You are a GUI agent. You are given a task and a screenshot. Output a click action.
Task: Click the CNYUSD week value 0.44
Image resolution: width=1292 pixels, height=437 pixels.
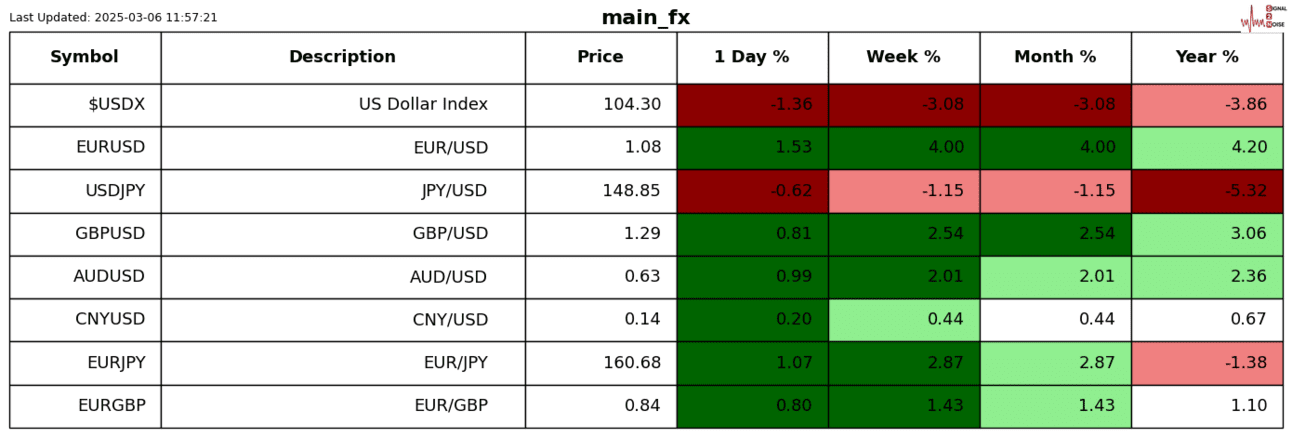pyautogui.click(x=903, y=319)
